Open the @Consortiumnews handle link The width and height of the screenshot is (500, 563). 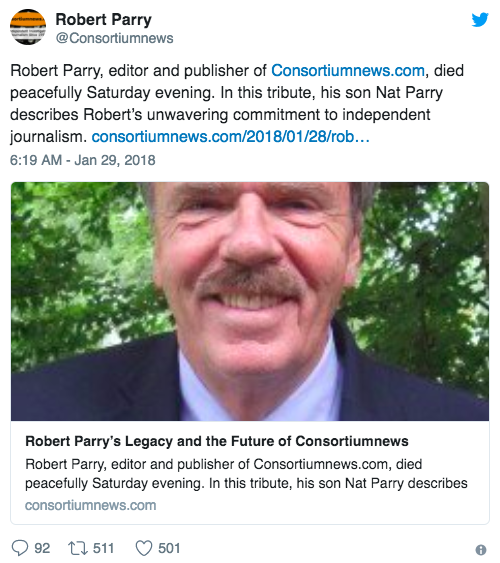click(x=114, y=38)
